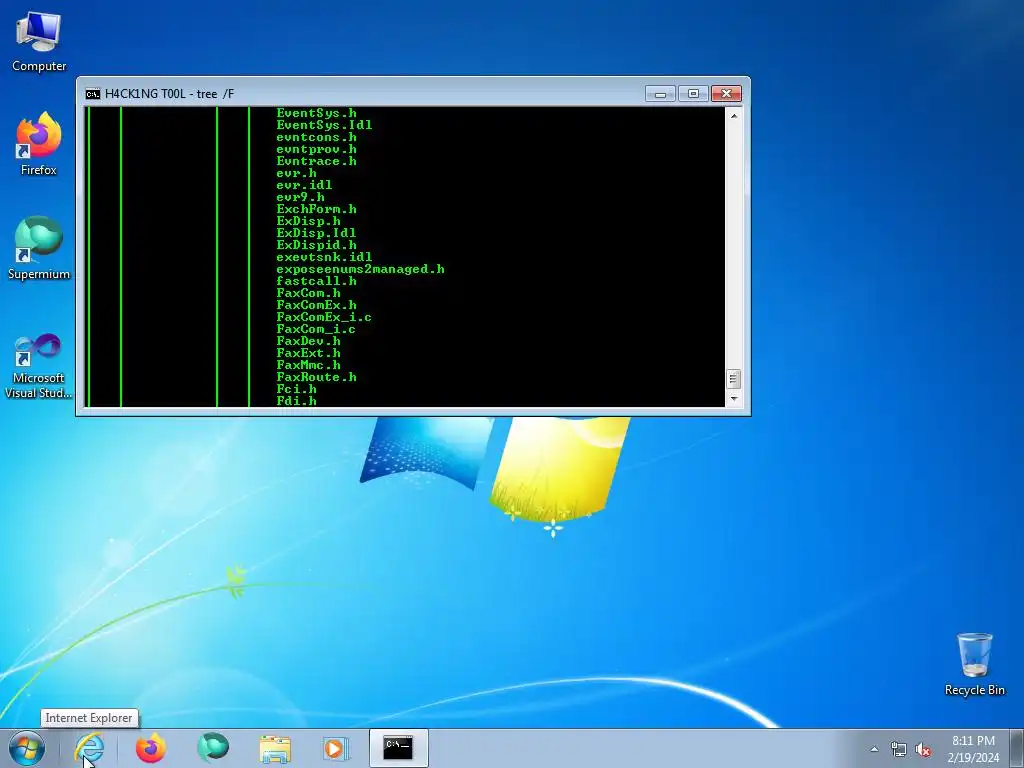Click the line EventSys.h
This screenshot has height=768, width=1024.
coord(317,113)
